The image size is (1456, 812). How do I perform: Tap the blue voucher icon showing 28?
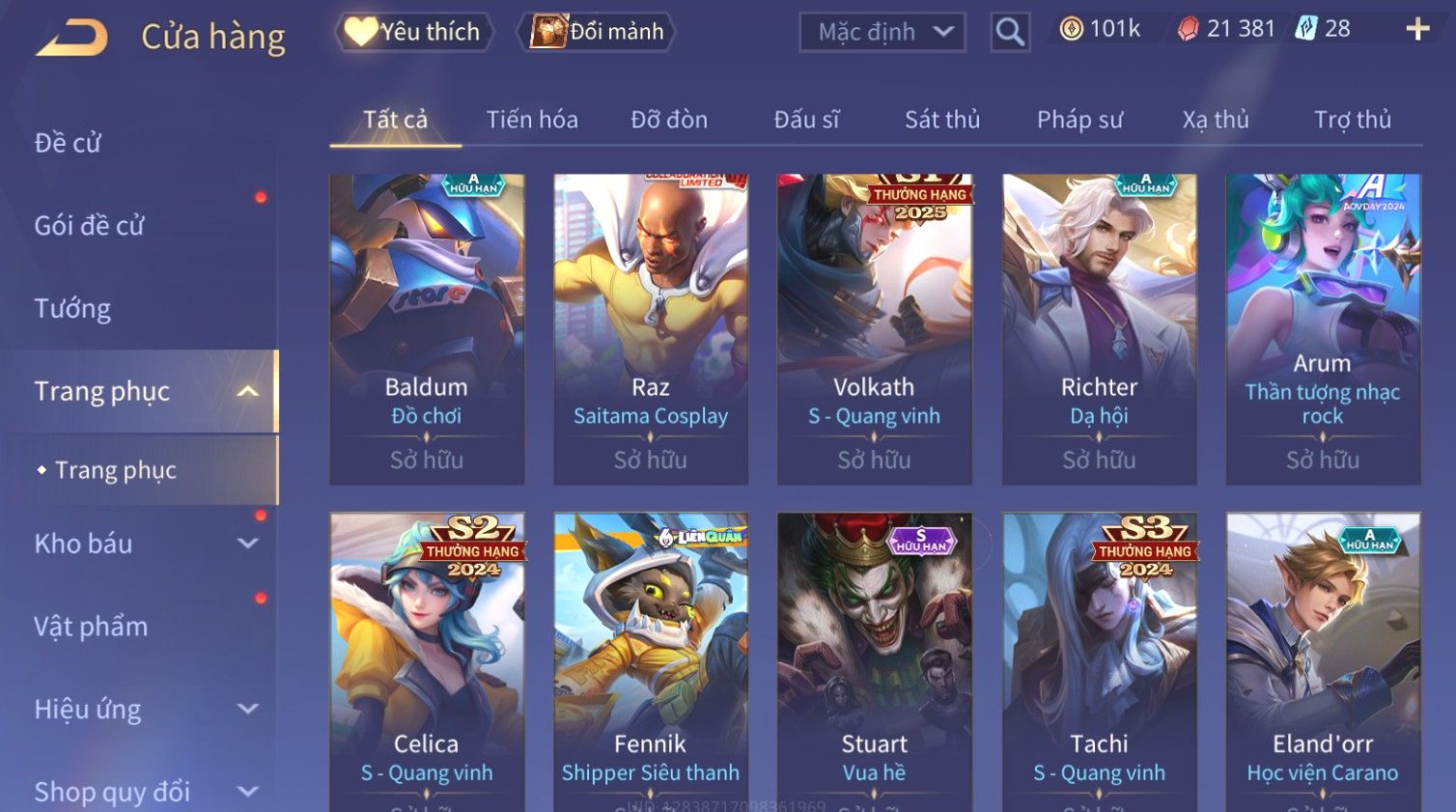(x=1305, y=28)
